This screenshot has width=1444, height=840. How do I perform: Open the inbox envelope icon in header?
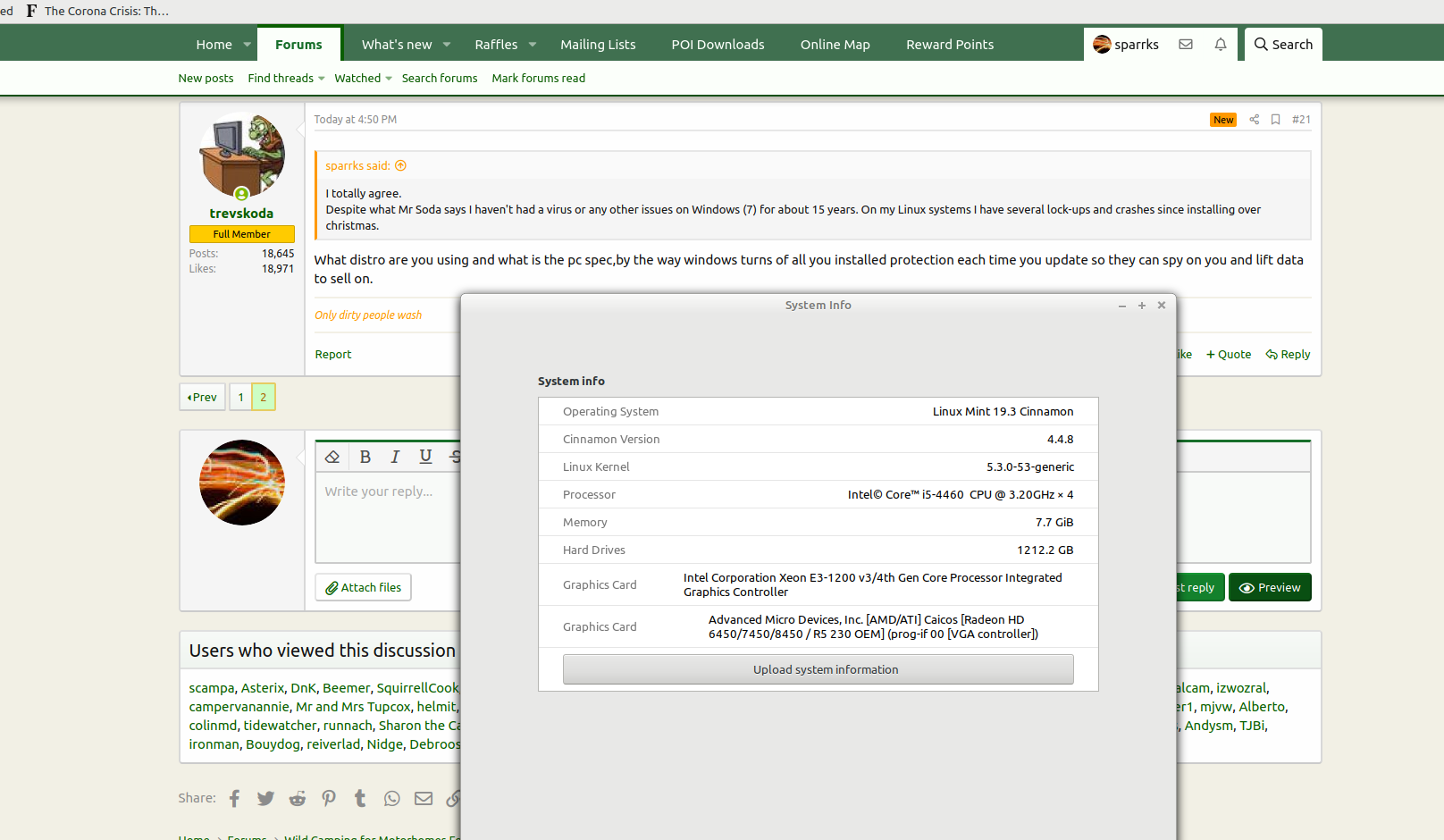point(1186,45)
